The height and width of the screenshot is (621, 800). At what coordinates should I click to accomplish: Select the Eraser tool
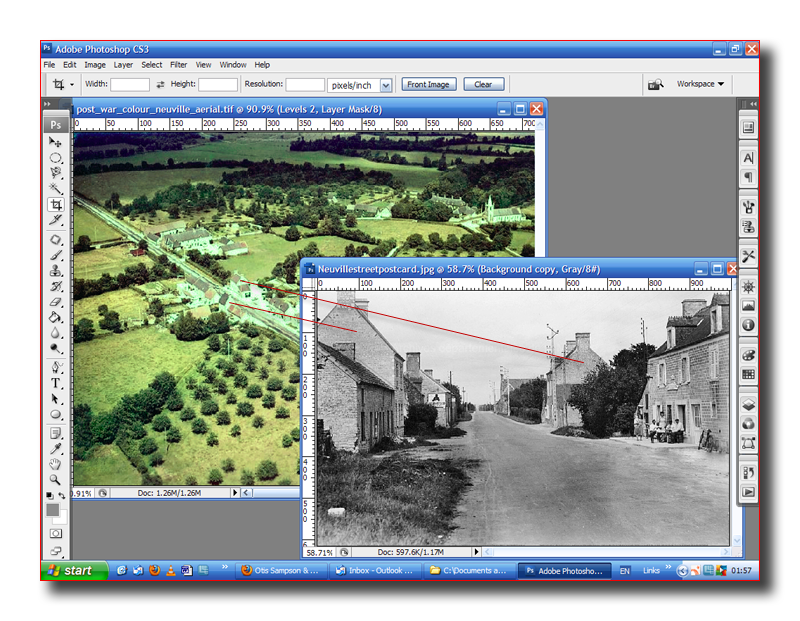tap(55, 302)
